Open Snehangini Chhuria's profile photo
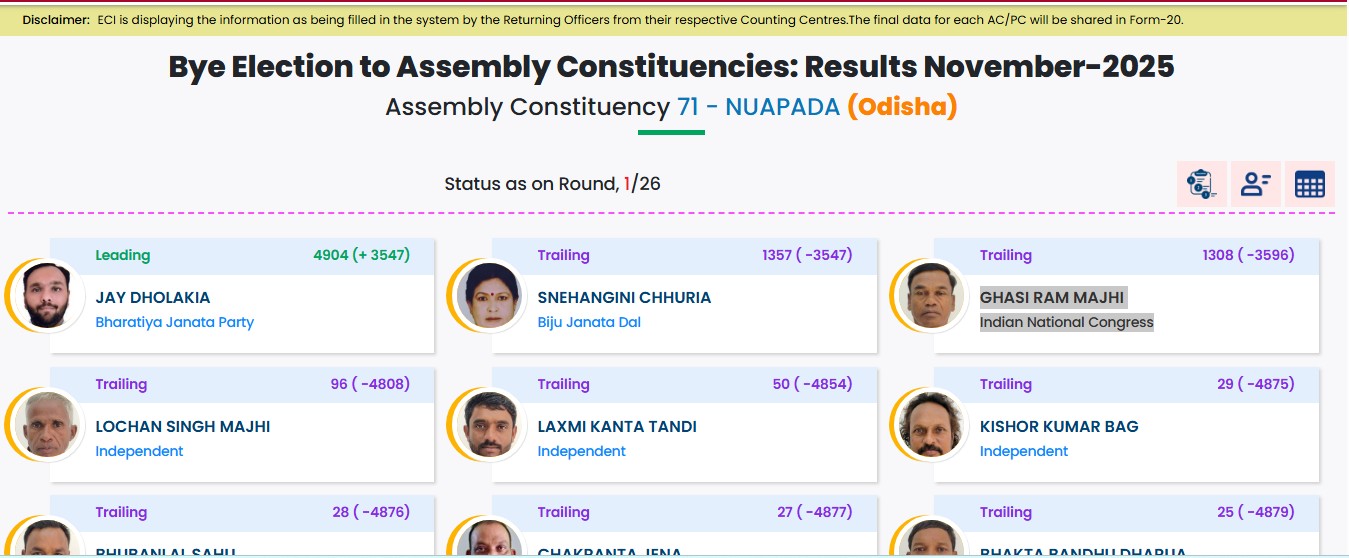The image size is (1349, 558). pyautogui.click(x=488, y=295)
